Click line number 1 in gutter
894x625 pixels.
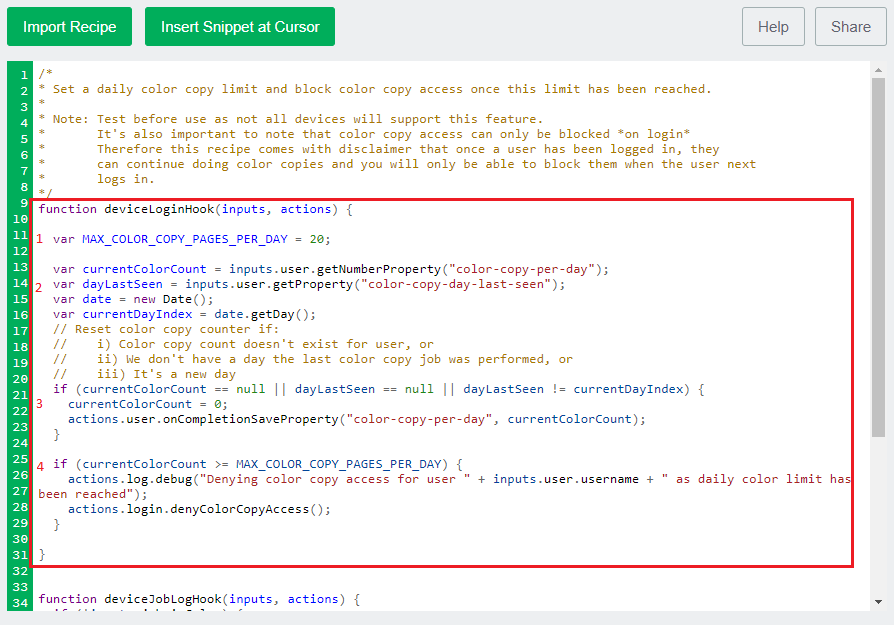(x=23, y=75)
